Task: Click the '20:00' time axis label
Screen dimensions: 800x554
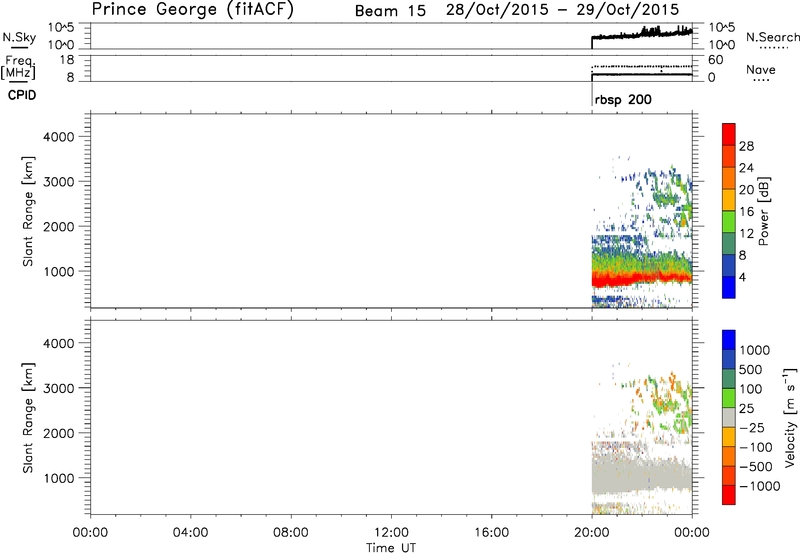Action: [x=591, y=533]
